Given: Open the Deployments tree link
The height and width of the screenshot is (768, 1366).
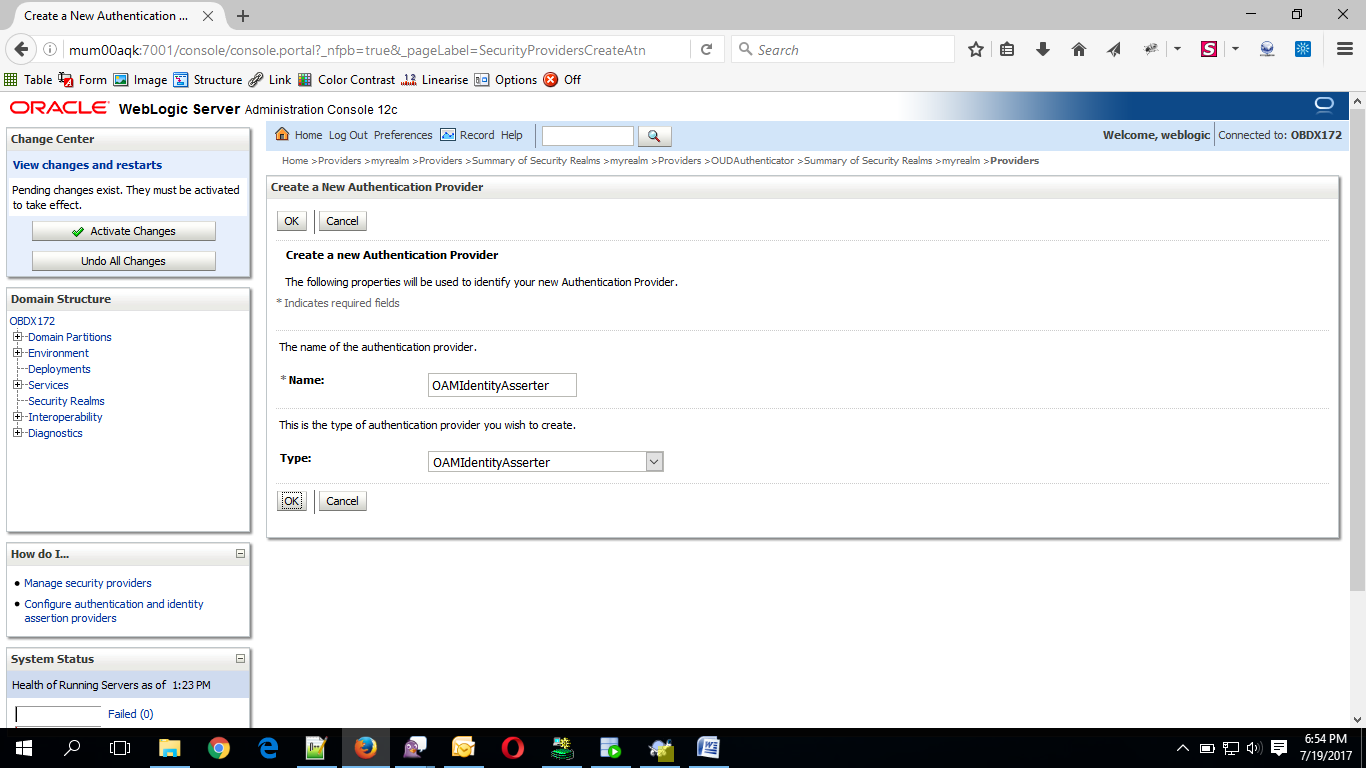Looking at the screenshot, I should [x=59, y=369].
